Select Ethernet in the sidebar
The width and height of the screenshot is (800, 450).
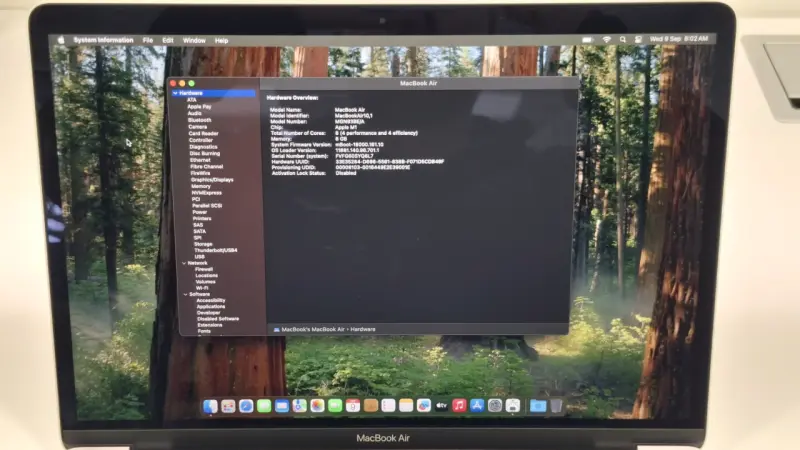point(200,160)
